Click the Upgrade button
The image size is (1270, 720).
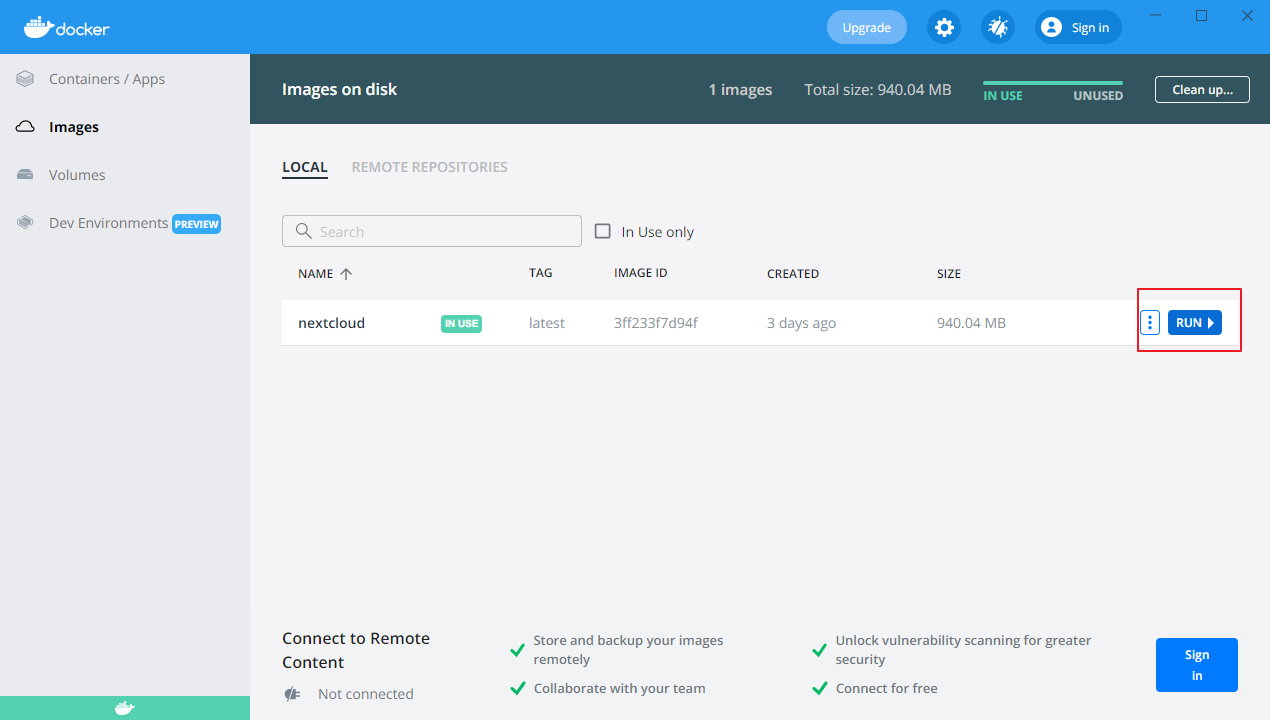(x=867, y=27)
